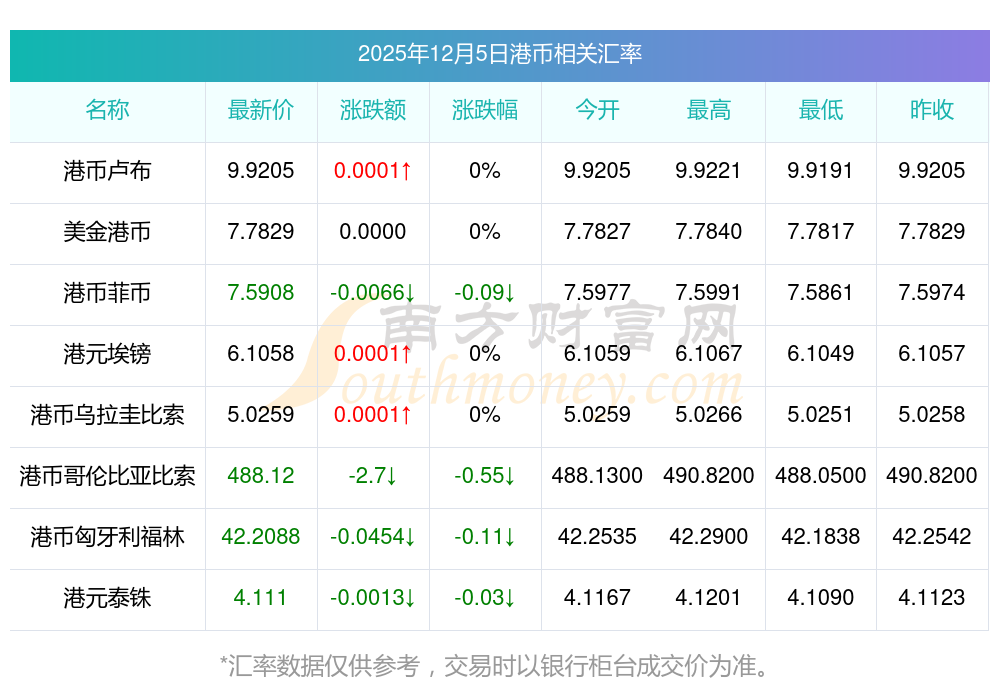Click the 涨跌幅 column header

485,110
